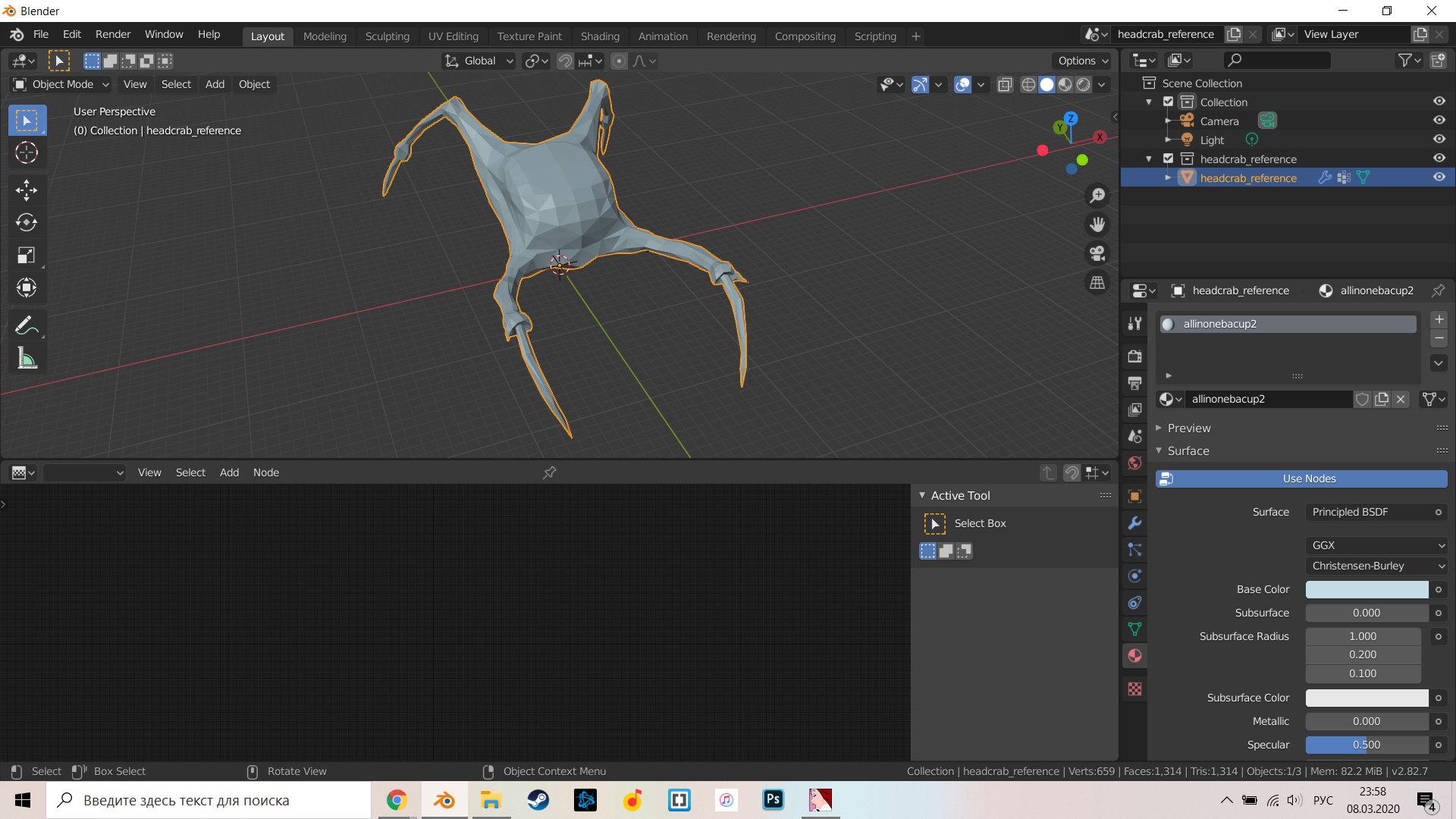Remove material slot minus button
This screenshot has width=1456, height=819.
point(1439,338)
